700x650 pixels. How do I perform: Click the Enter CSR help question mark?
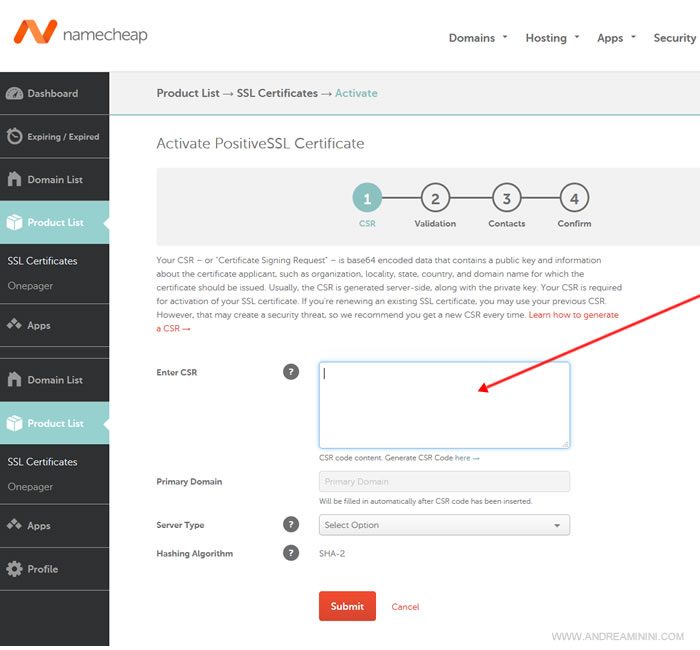tap(291, 371)
